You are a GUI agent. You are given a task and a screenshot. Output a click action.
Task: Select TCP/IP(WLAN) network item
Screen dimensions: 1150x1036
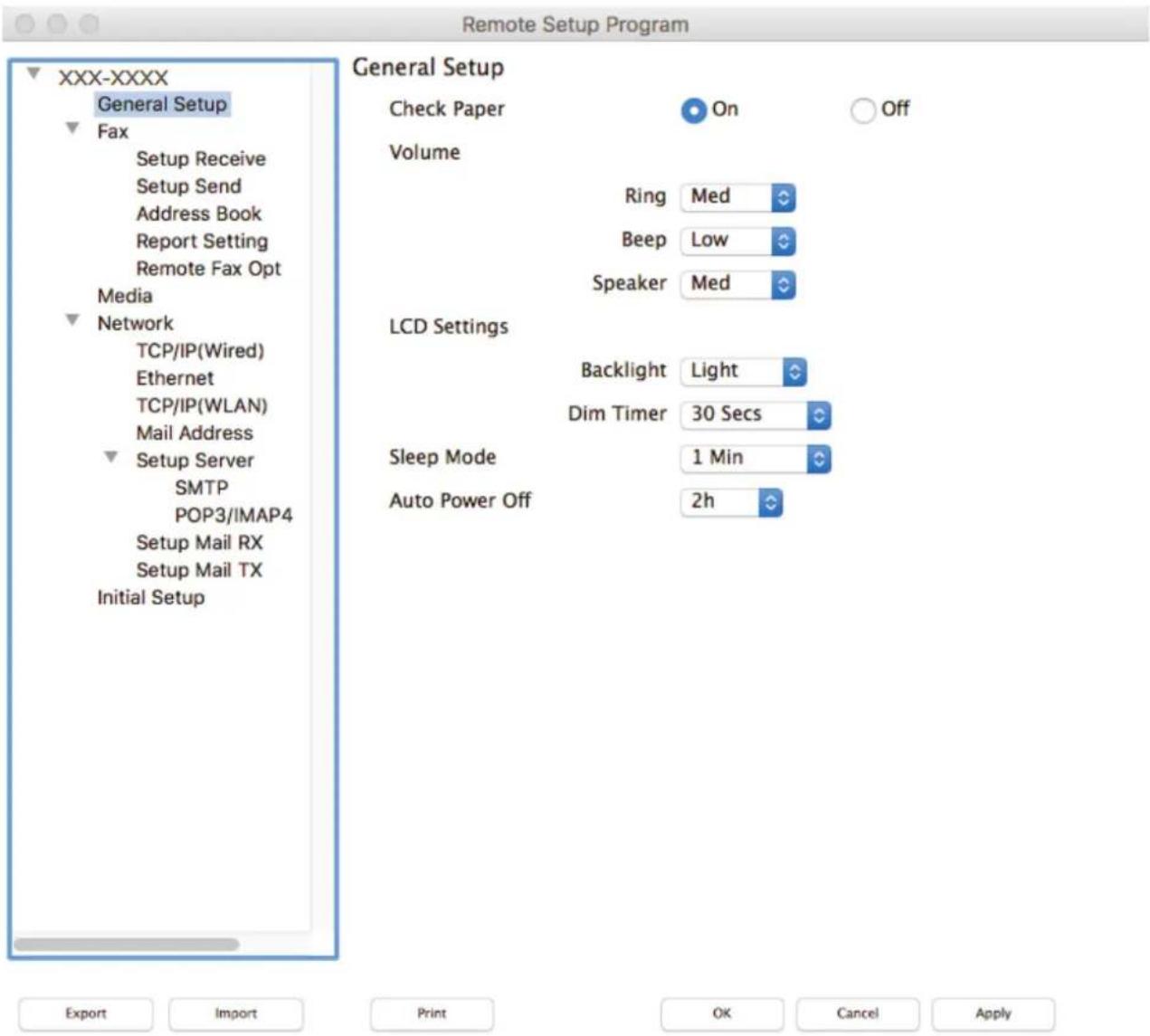[x=202, y=405]
